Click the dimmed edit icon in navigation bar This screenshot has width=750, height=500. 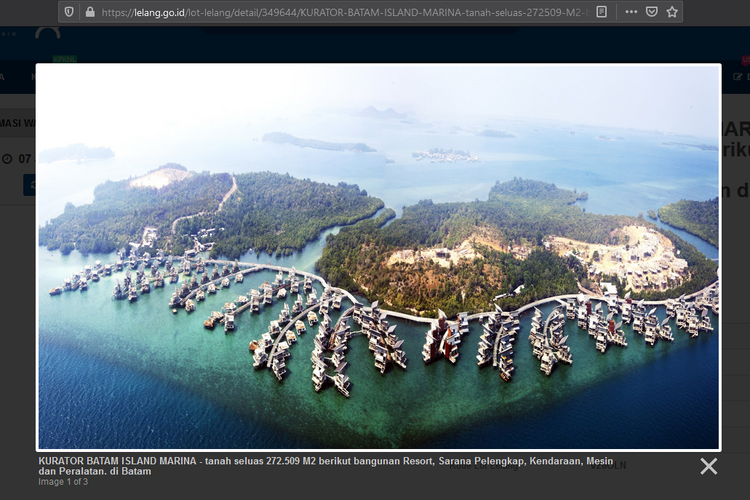coord(739,76)
